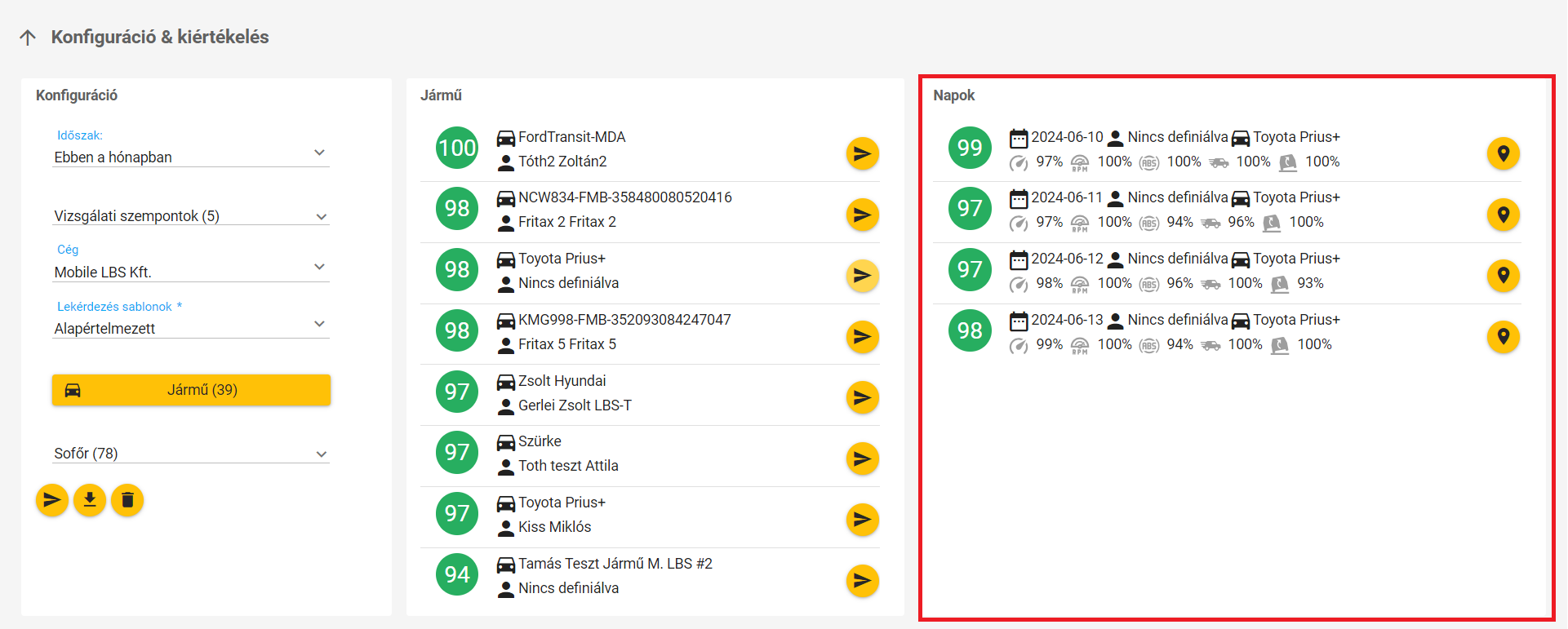The width and height of the screenshot is (1568, 629).
Task: Click the download icon under configuration
Action: pos(90,500)
